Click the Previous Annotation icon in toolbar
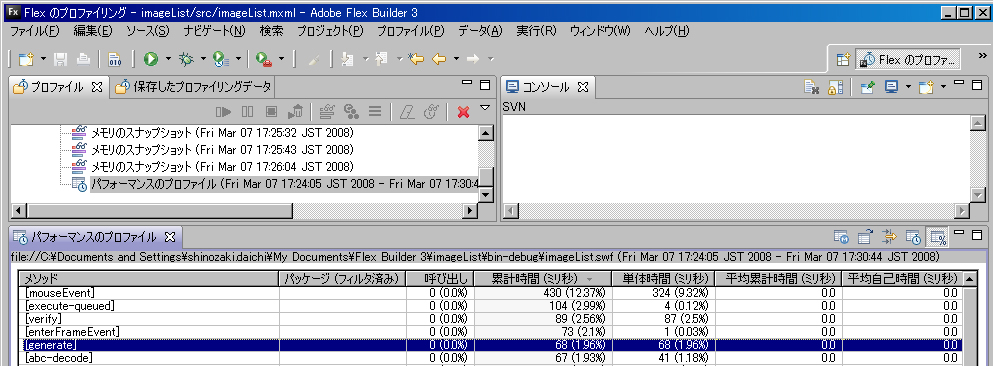Viewport: 993px width, 366px height. pyautogui.click(x=381, y=59)
